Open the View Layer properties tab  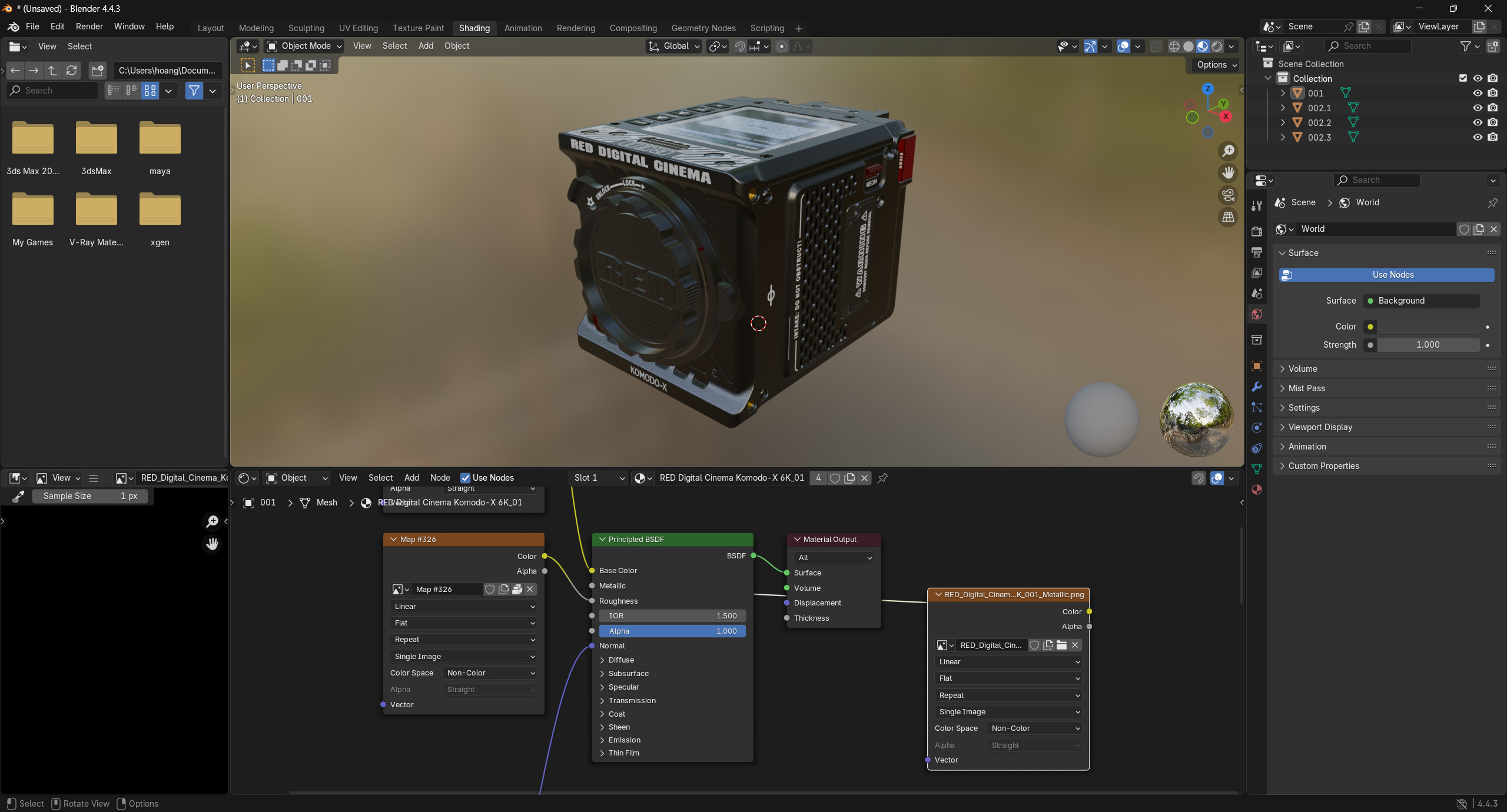pos(1257,272)
